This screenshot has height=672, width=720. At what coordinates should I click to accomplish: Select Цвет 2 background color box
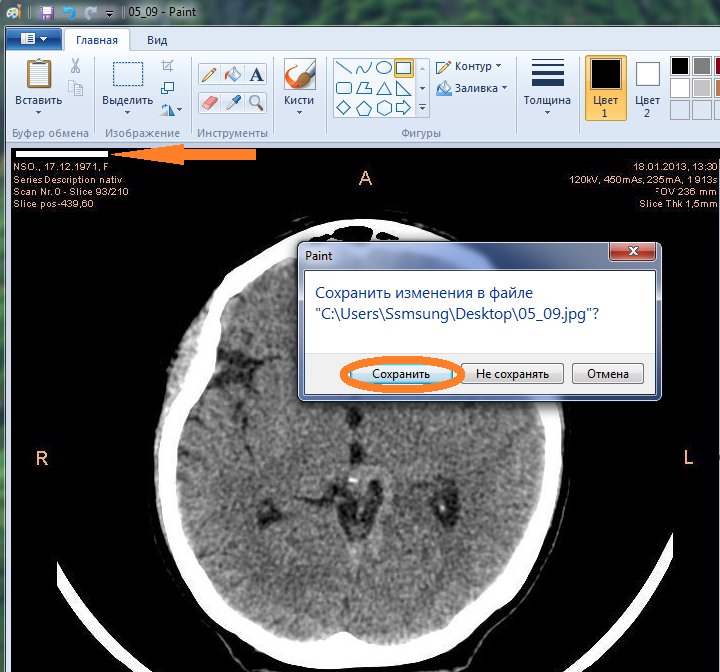pos(647,88)
